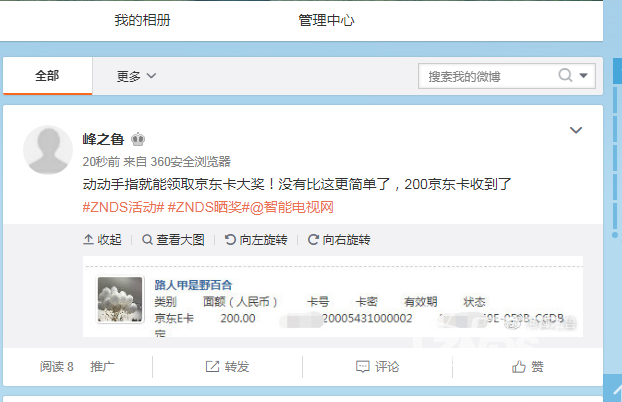Click 评论 to comment
The width and height of the screenshot is (622, 402).
coord(377,366)
